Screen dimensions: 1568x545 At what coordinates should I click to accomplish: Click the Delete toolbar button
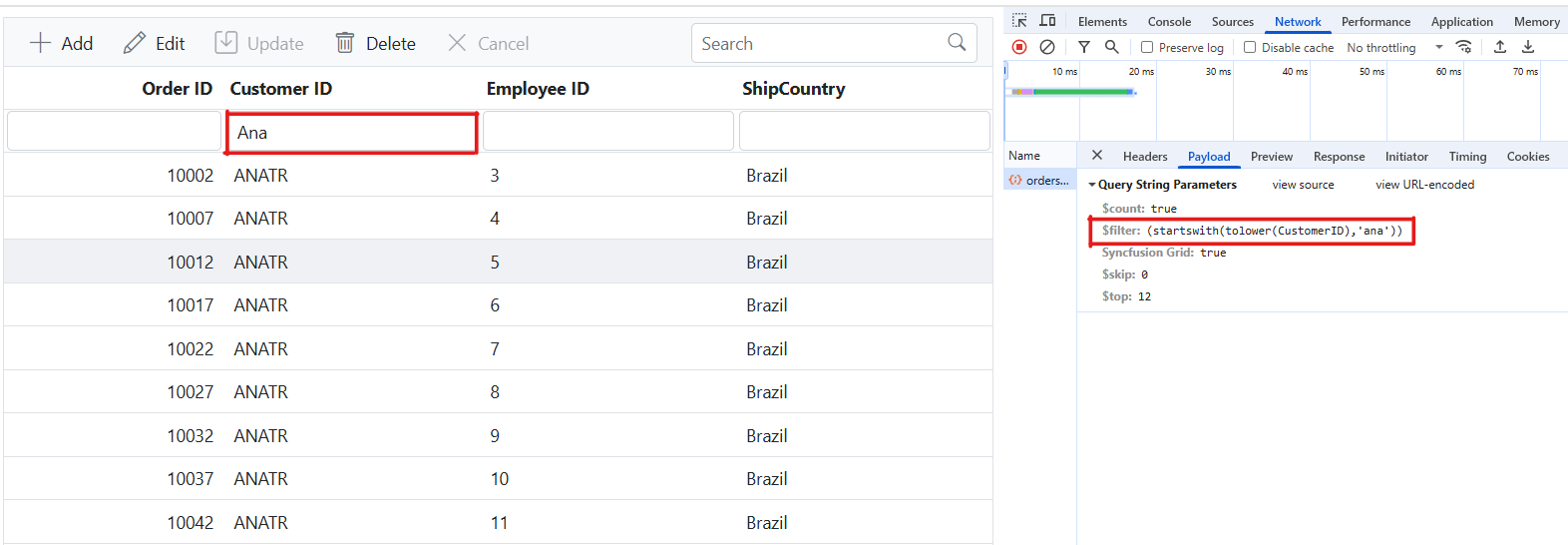coord(376,44)
